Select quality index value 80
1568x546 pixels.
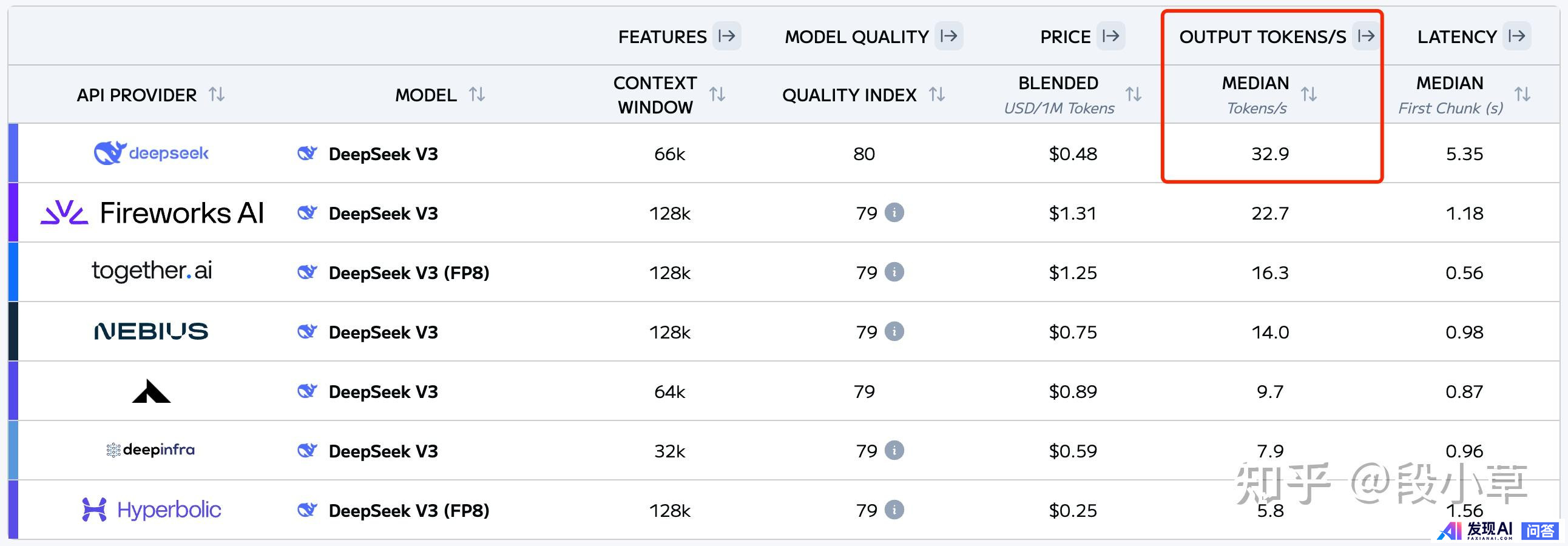pyautogui.click(x=863, y=153)
